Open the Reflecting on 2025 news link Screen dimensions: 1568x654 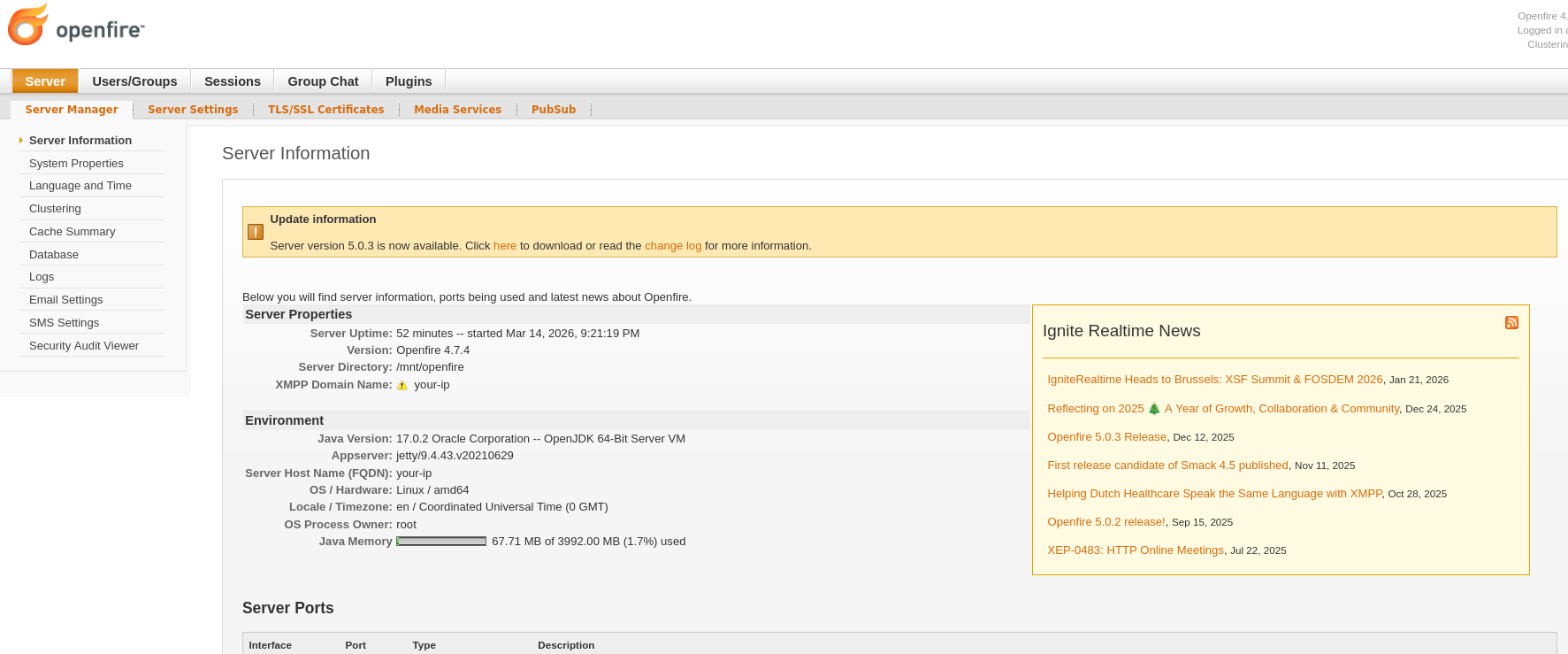pyautogui.click(x=1223, y=409)
